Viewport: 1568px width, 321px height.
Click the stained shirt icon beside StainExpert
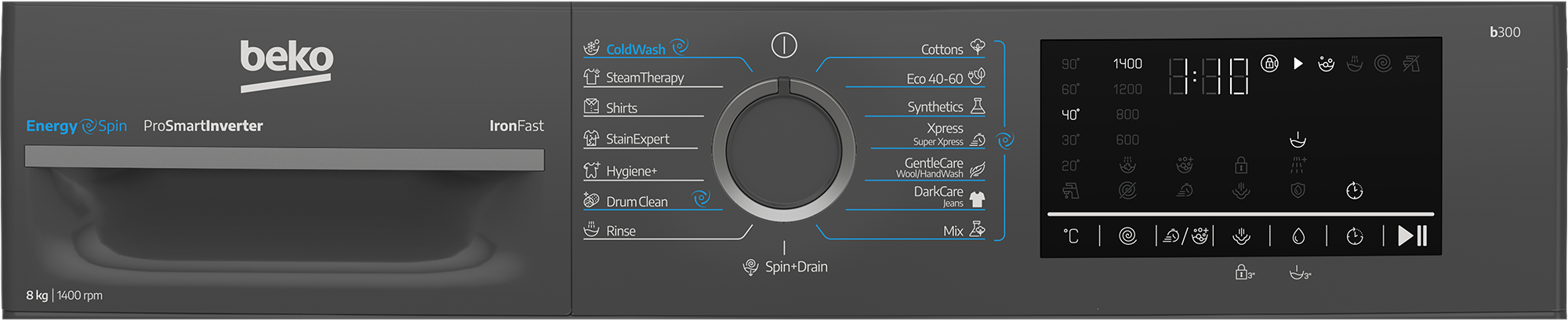point(592,138)
